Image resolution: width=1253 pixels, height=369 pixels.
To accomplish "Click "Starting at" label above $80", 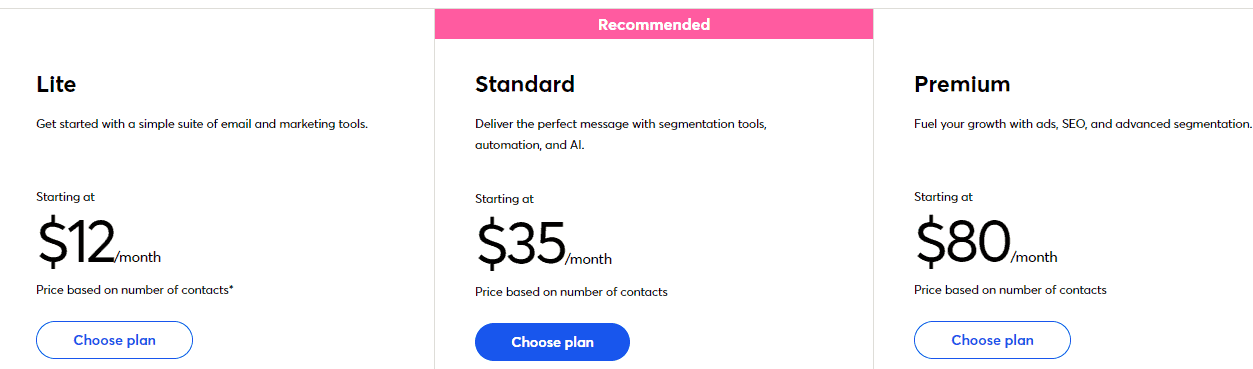I will tap(943, 197).
